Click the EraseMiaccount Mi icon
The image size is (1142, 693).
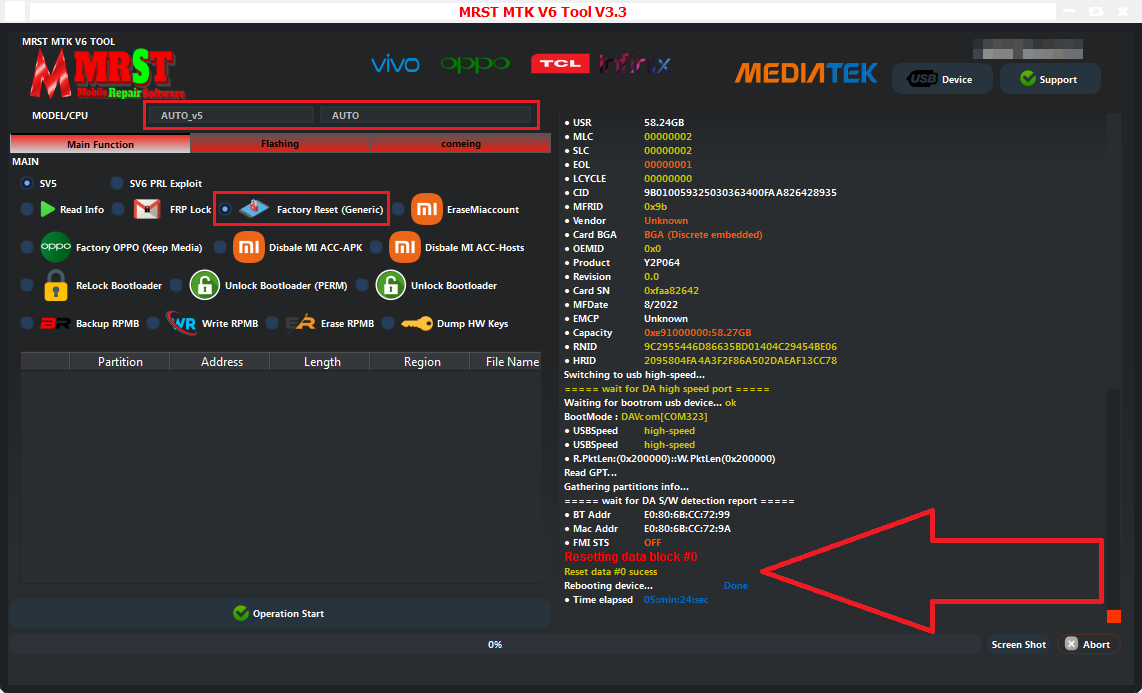pos(427,210)
